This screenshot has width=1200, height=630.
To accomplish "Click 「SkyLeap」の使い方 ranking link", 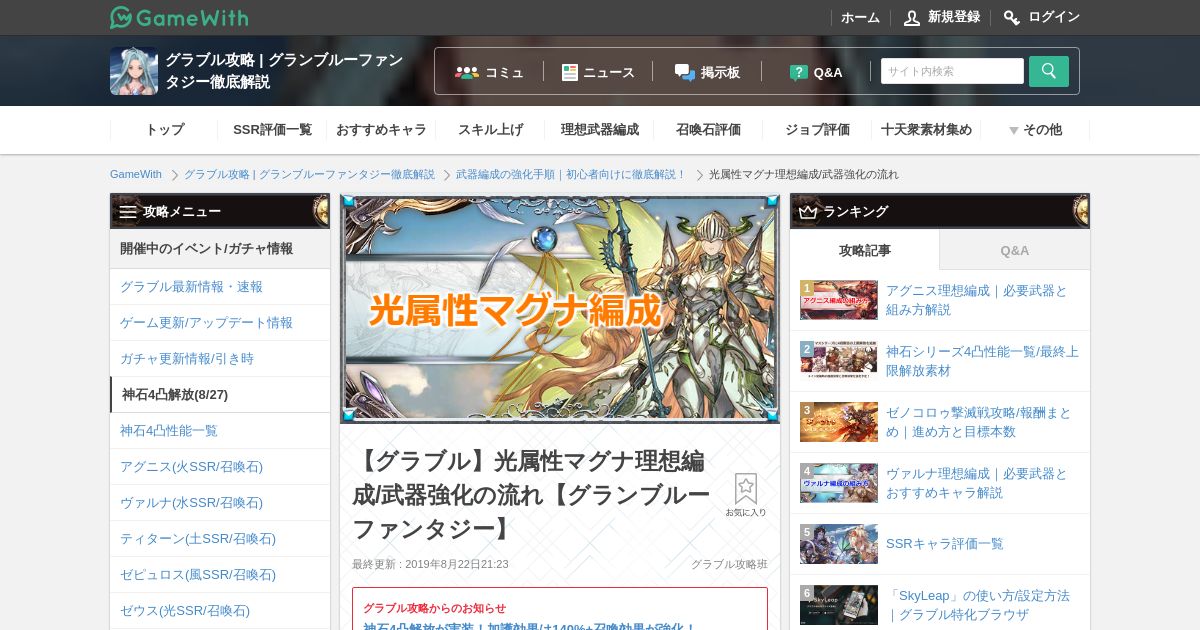I will tap(978, 605).
